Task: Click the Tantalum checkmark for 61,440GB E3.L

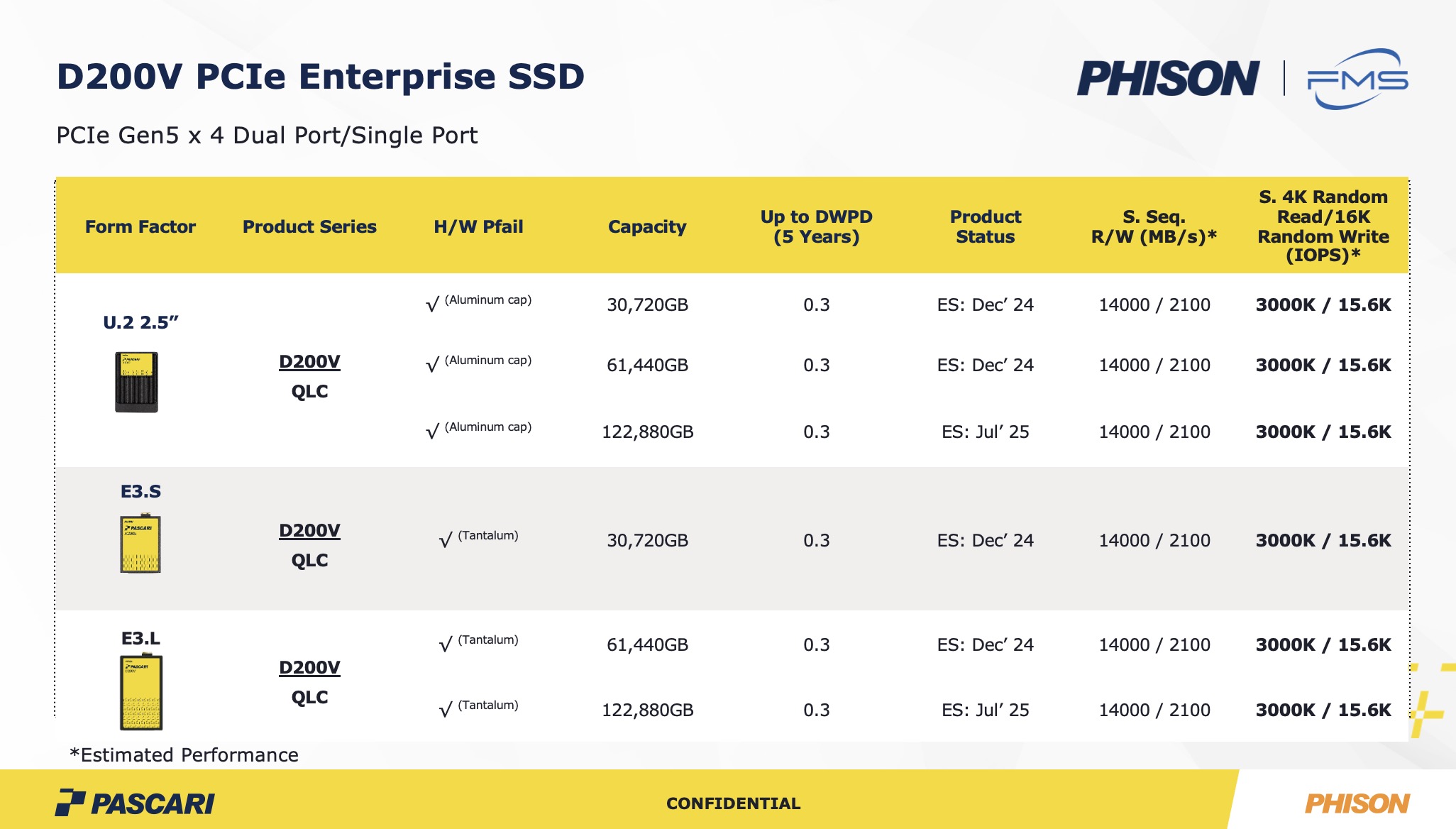Action: pyautogui.click(x=446, y=644)
